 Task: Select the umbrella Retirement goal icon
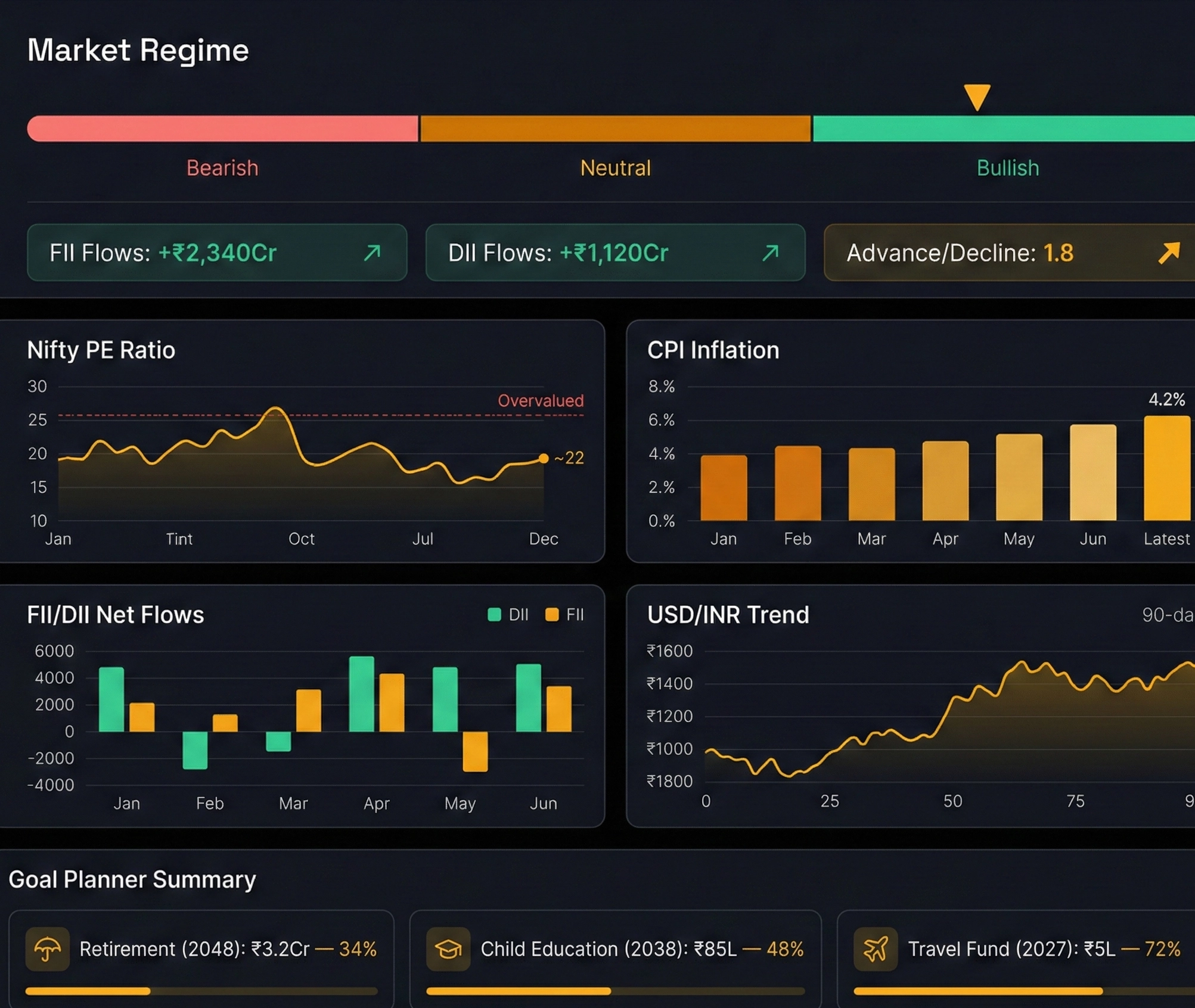[48, 948]
